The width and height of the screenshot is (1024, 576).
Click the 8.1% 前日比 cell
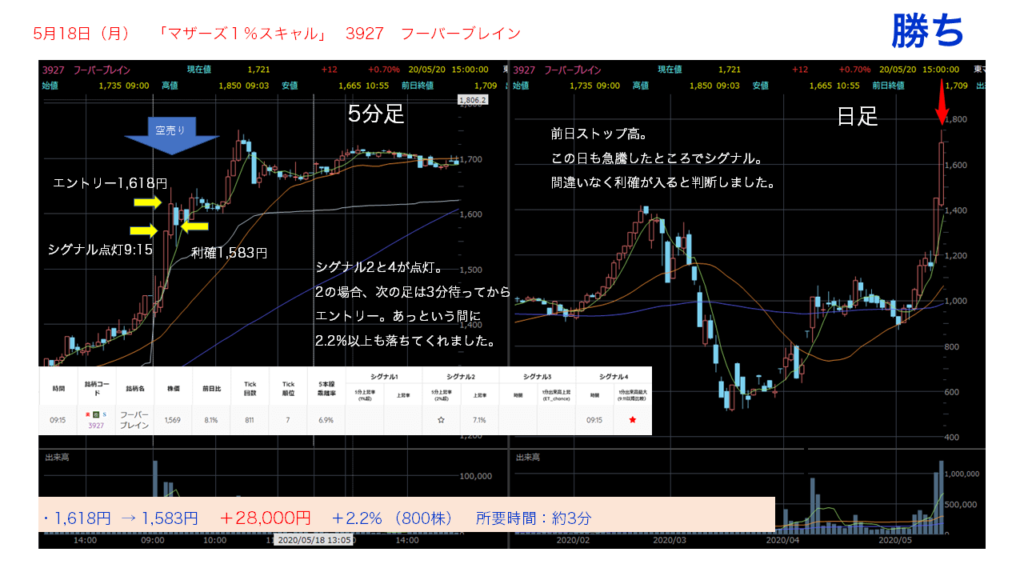[211, 420]
